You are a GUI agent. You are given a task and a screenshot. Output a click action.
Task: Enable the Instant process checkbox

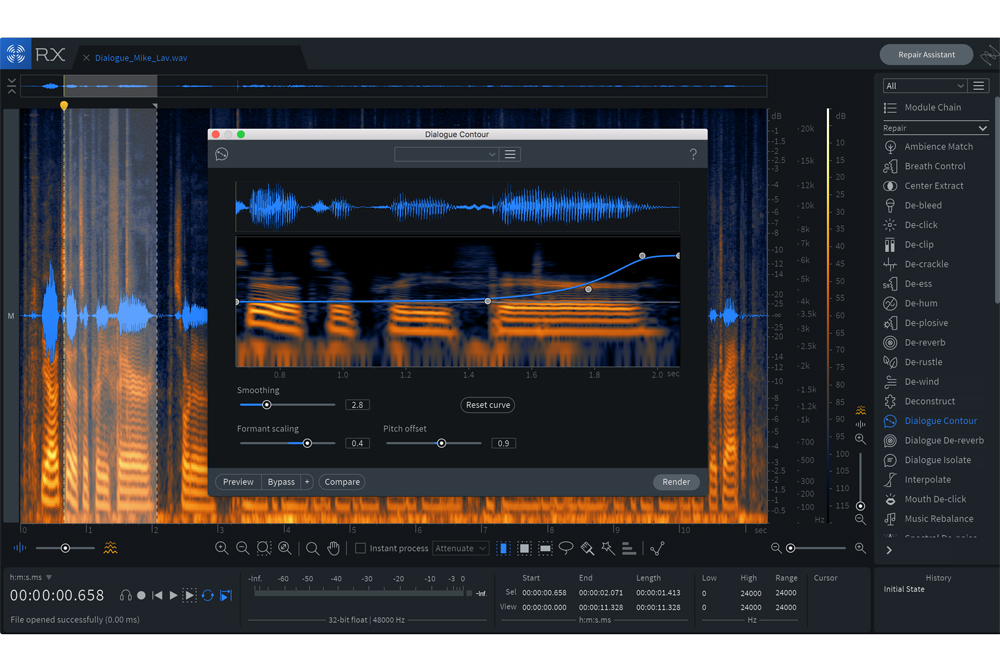360,548
